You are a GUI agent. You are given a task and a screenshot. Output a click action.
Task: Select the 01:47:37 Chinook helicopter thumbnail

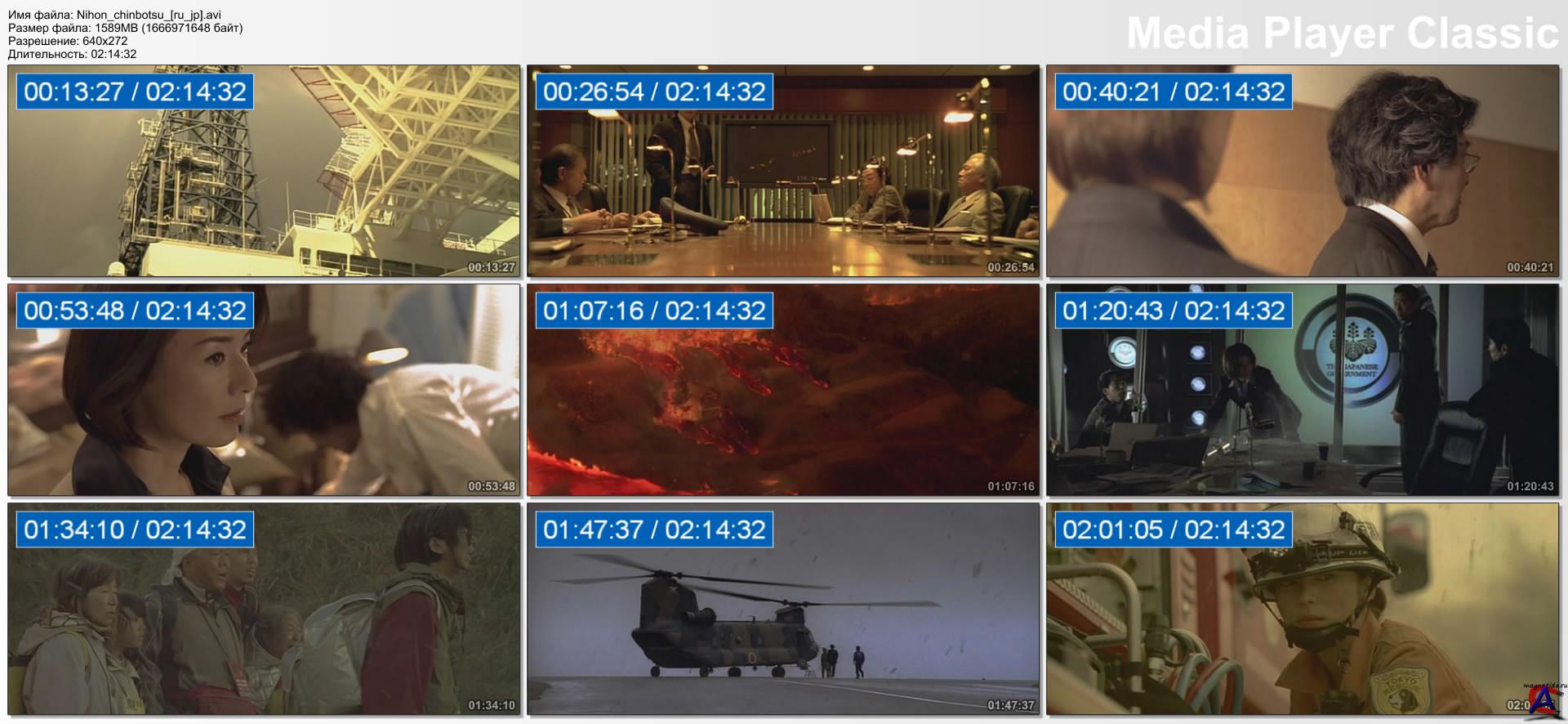(783, 609)
